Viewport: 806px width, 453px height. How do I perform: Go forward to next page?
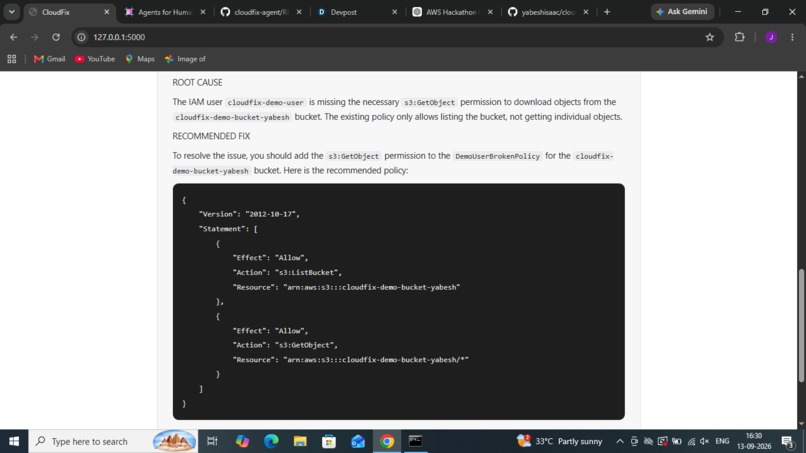tap(34, 37)
